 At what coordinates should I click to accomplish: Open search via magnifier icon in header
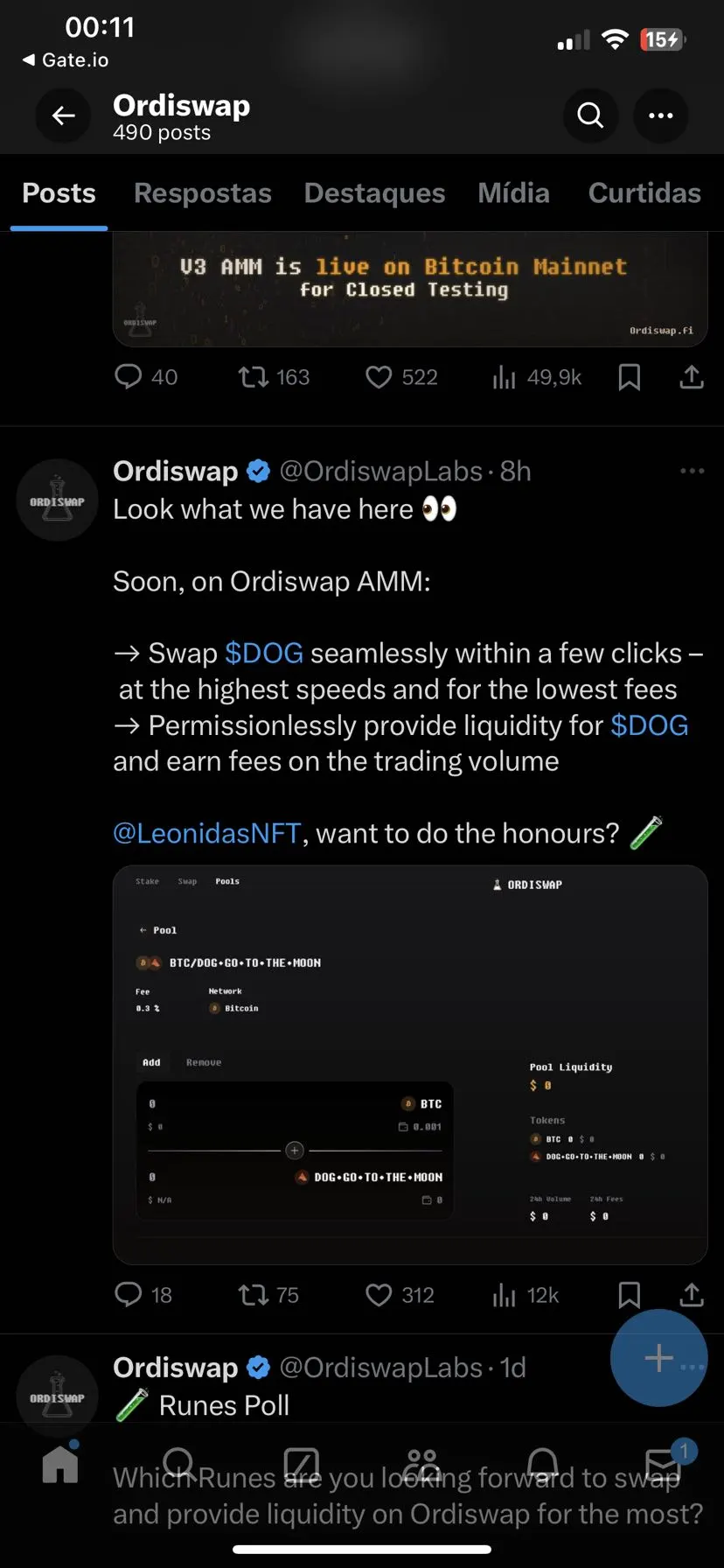590,115
